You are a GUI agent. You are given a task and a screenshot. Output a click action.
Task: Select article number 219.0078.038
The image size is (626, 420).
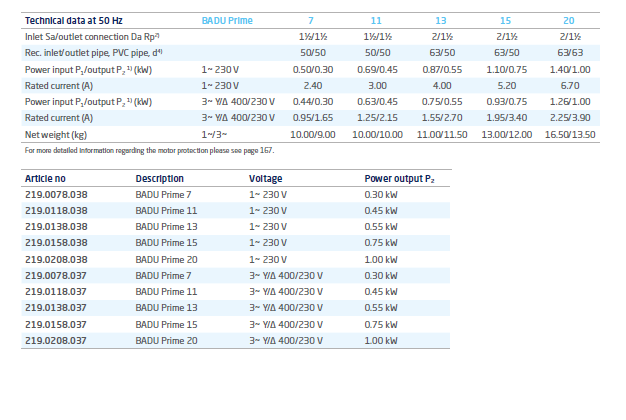[x=56, y=195]
